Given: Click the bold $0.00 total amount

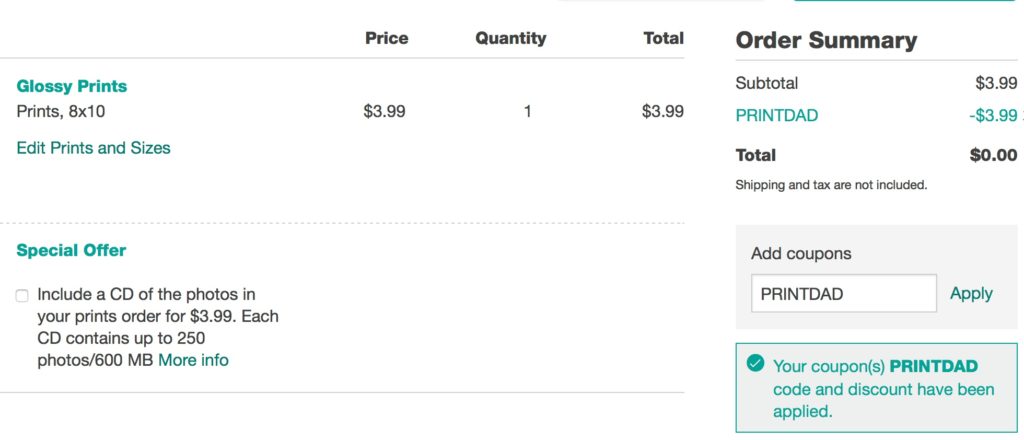Looking at the screenshot, I should tap(993, 155).
